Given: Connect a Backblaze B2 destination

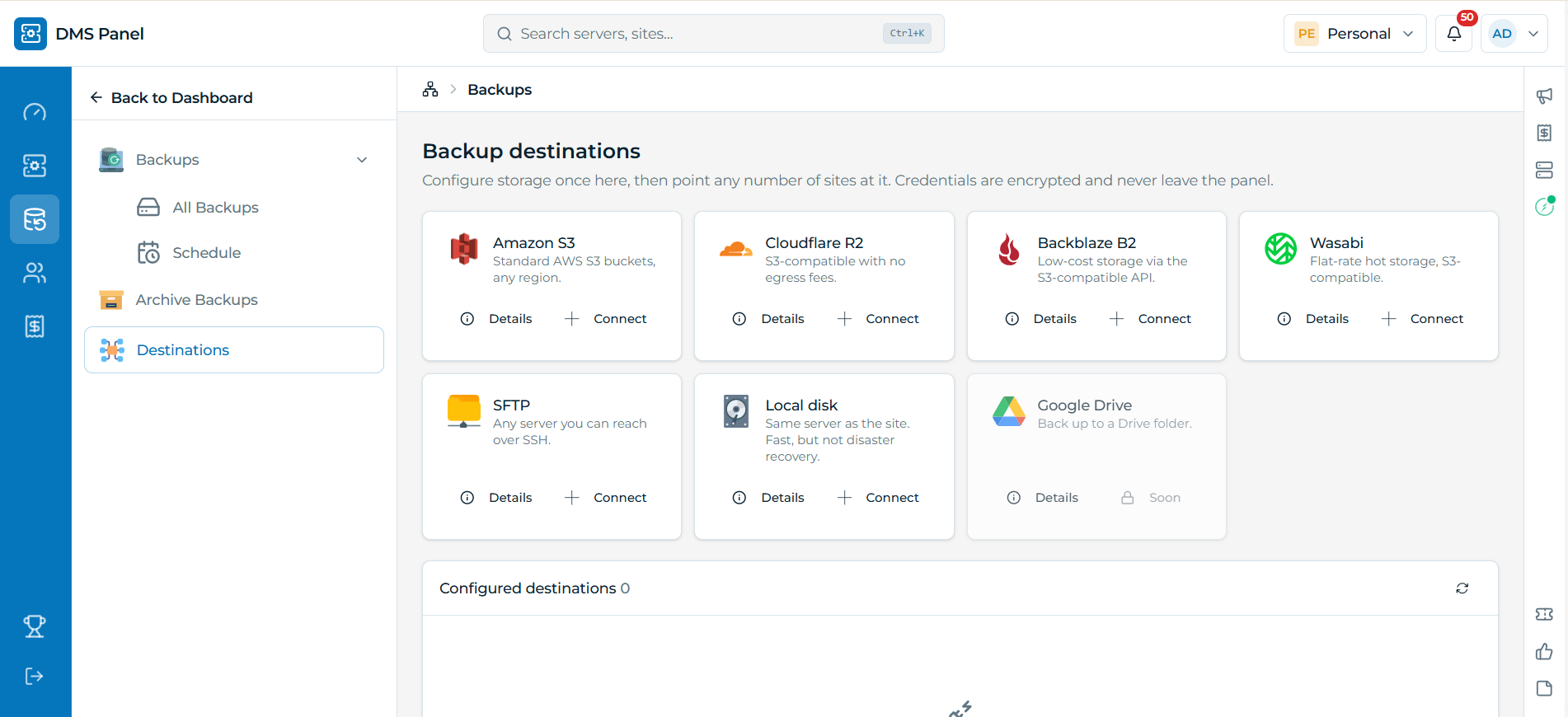Looking at the screenshot, I should 1150,319.
